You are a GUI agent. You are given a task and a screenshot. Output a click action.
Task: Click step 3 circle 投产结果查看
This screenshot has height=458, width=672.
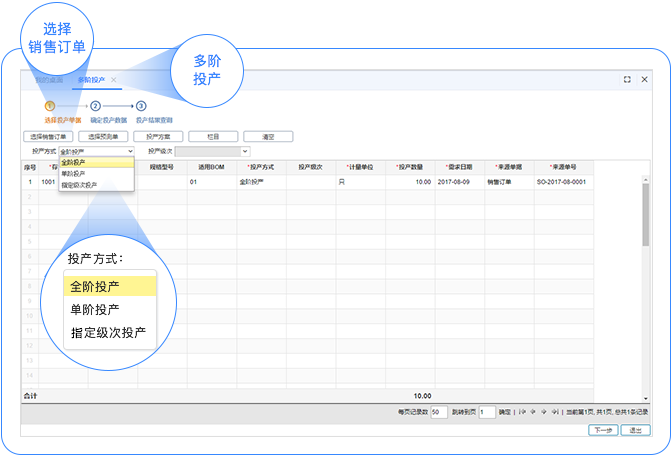(141, 105)
